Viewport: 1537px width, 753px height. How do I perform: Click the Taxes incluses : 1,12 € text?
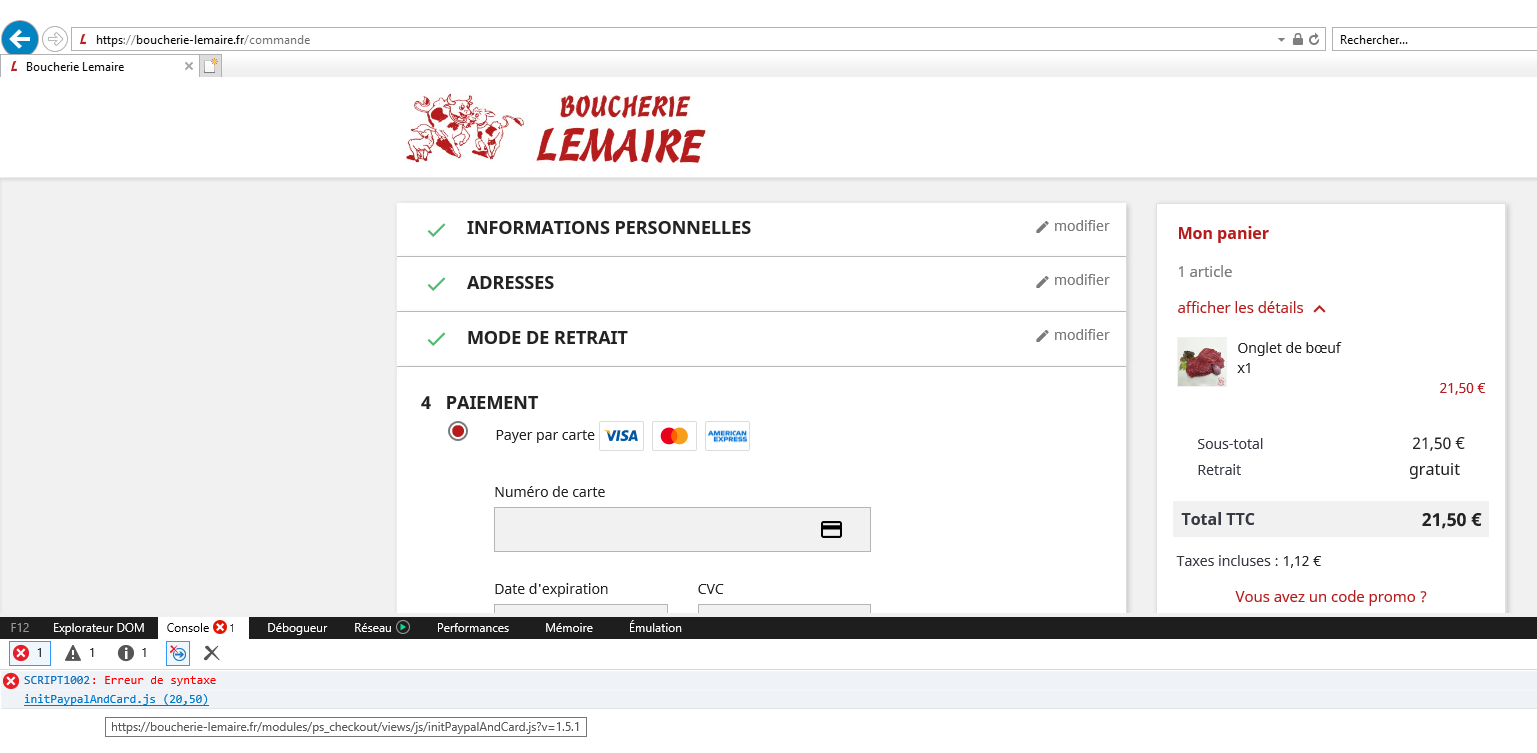point(1249,561)
